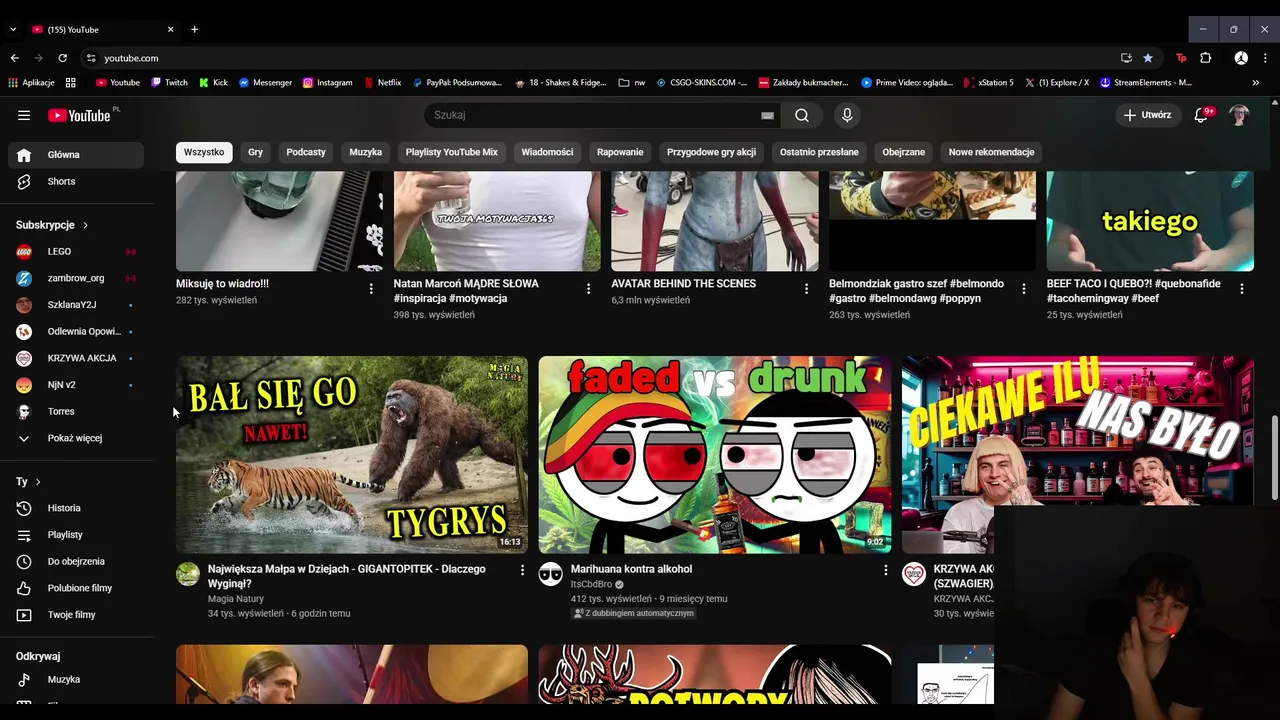Select the Obejrzane filter chip
This screenshot has height=720, width=1280.
tap(903, 152)
